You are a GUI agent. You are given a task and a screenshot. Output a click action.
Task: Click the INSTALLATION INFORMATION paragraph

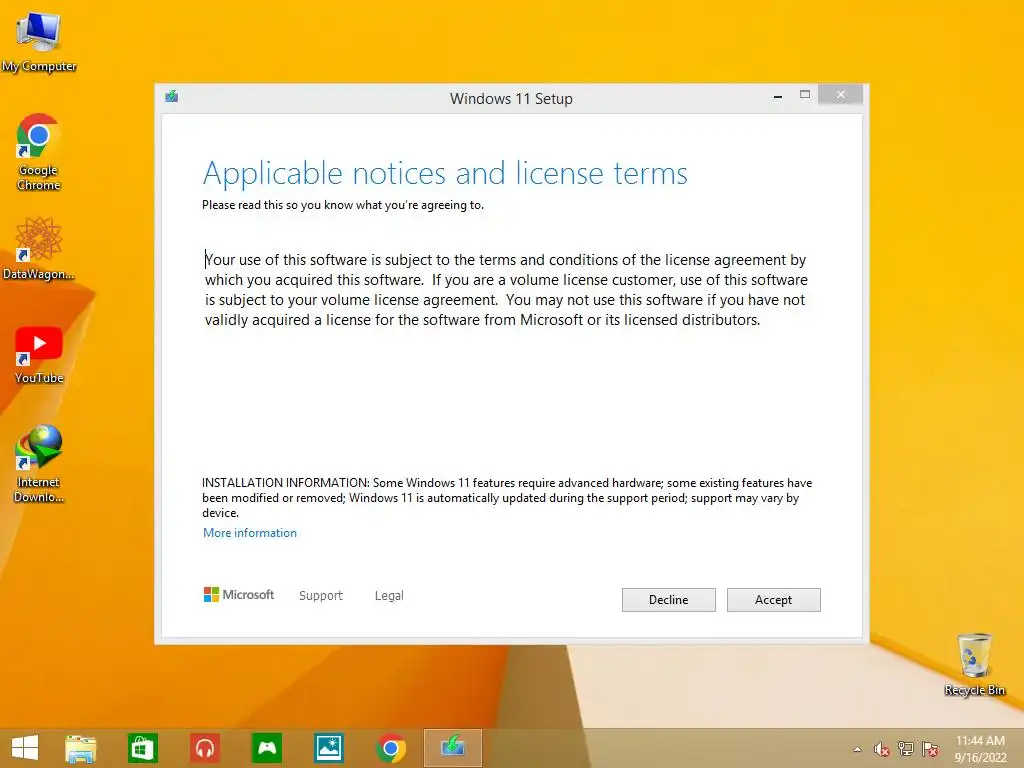tap(507, 498)
